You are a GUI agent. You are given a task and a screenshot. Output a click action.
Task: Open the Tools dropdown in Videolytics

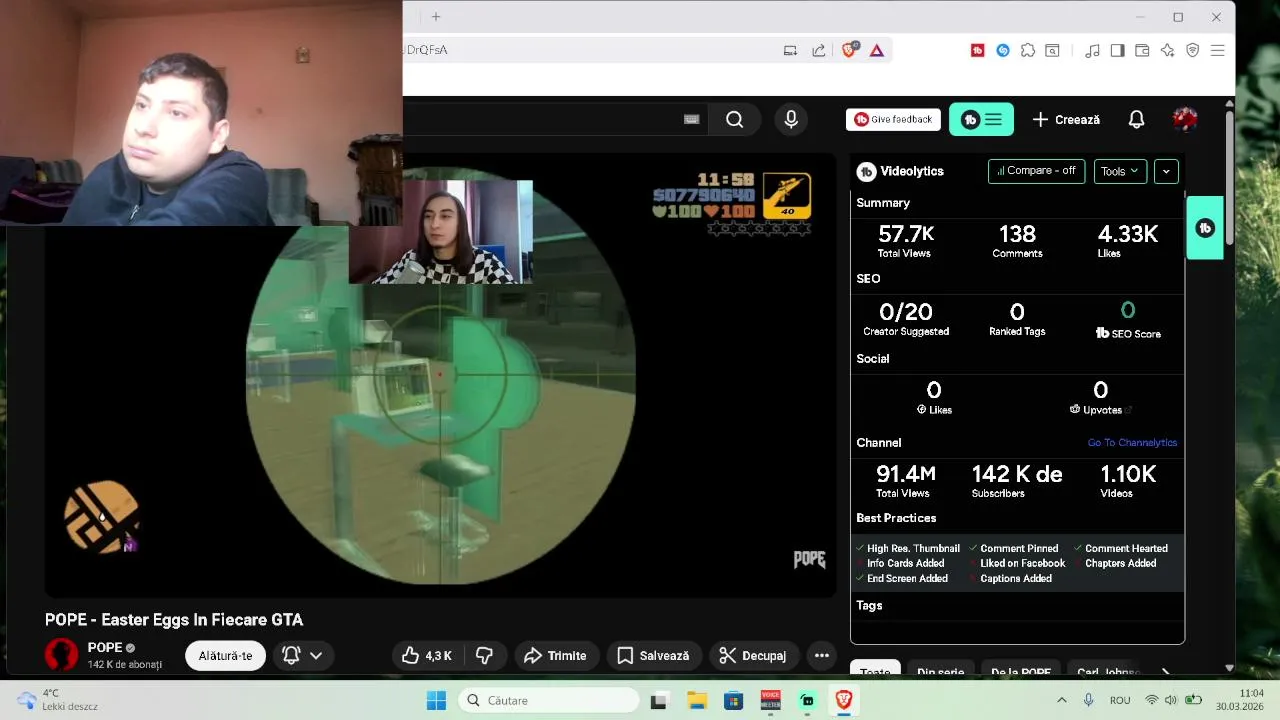pos(1120,171)
